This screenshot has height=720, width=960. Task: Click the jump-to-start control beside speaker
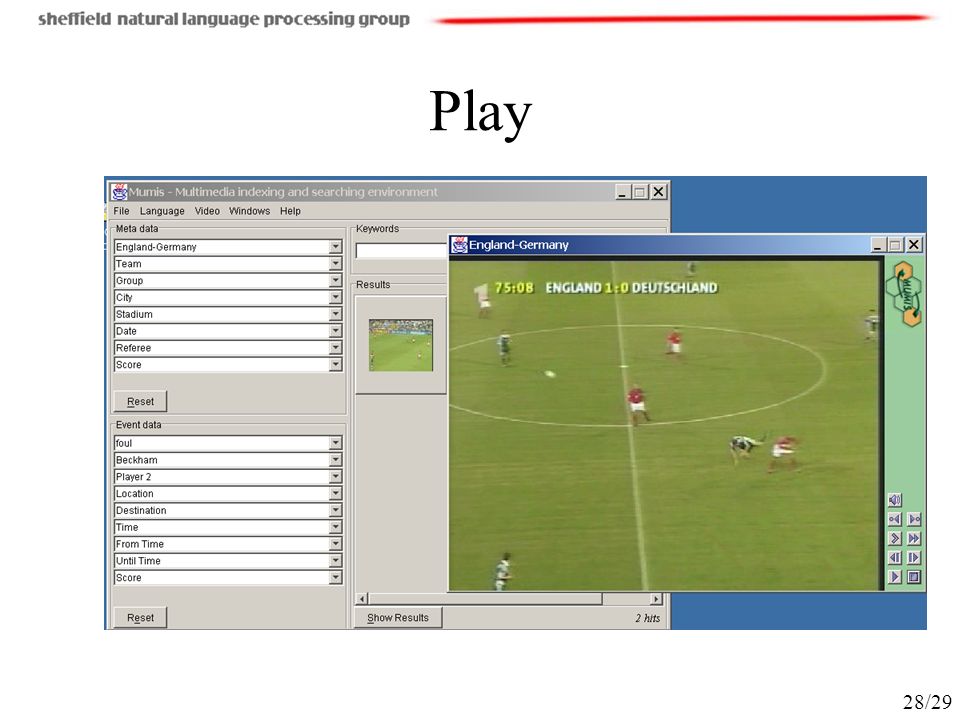point(894,519)
